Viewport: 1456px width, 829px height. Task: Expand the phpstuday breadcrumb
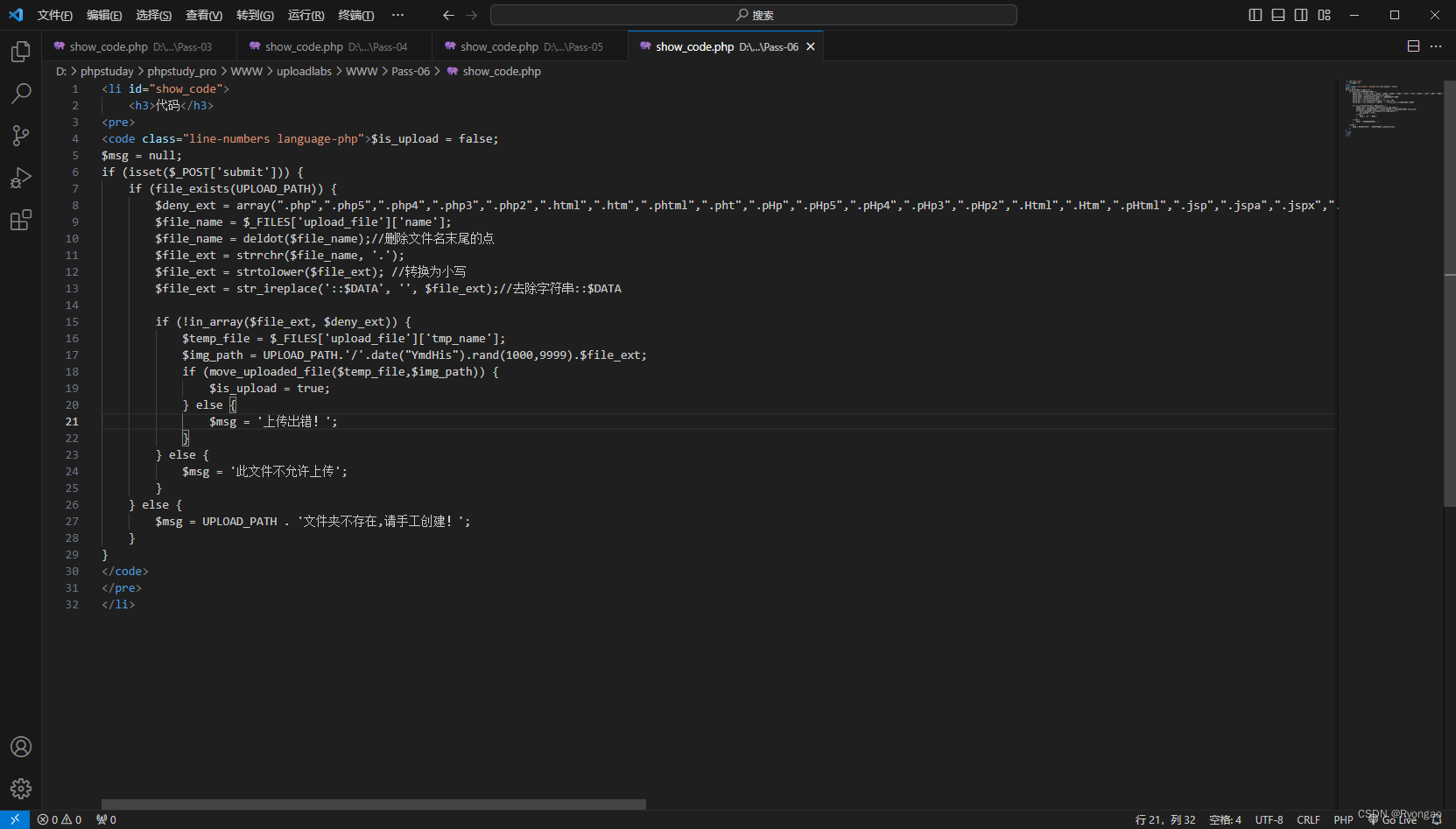click(x=107, y=71)
